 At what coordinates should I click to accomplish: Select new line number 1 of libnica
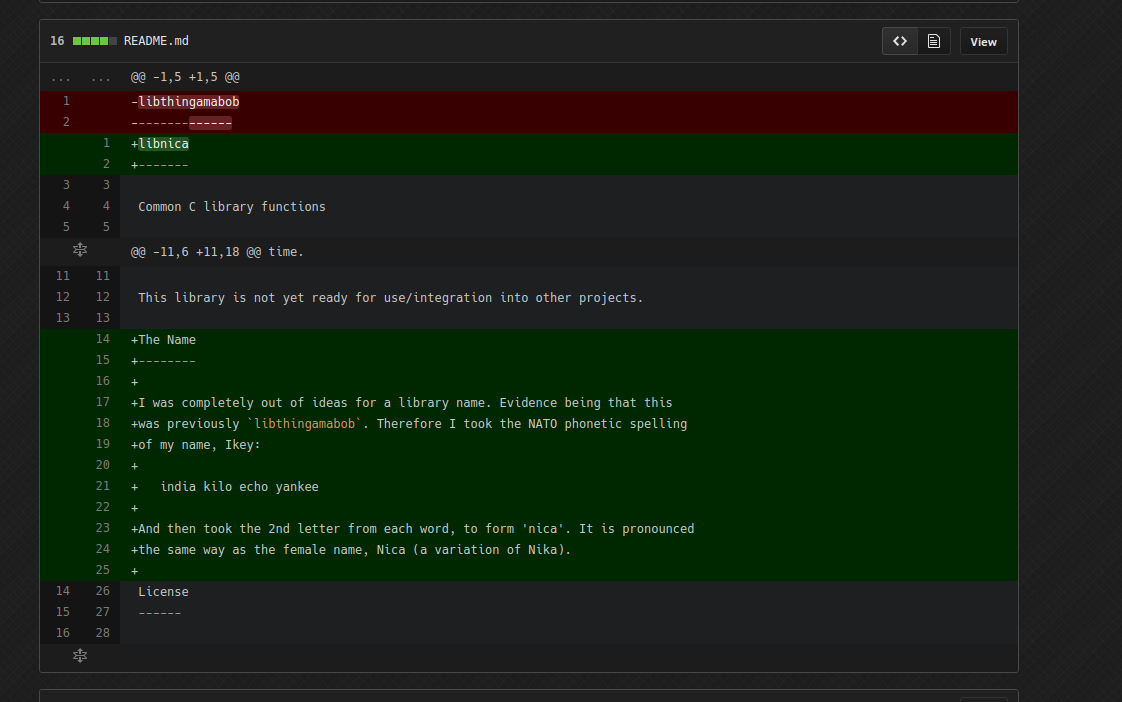106,143
